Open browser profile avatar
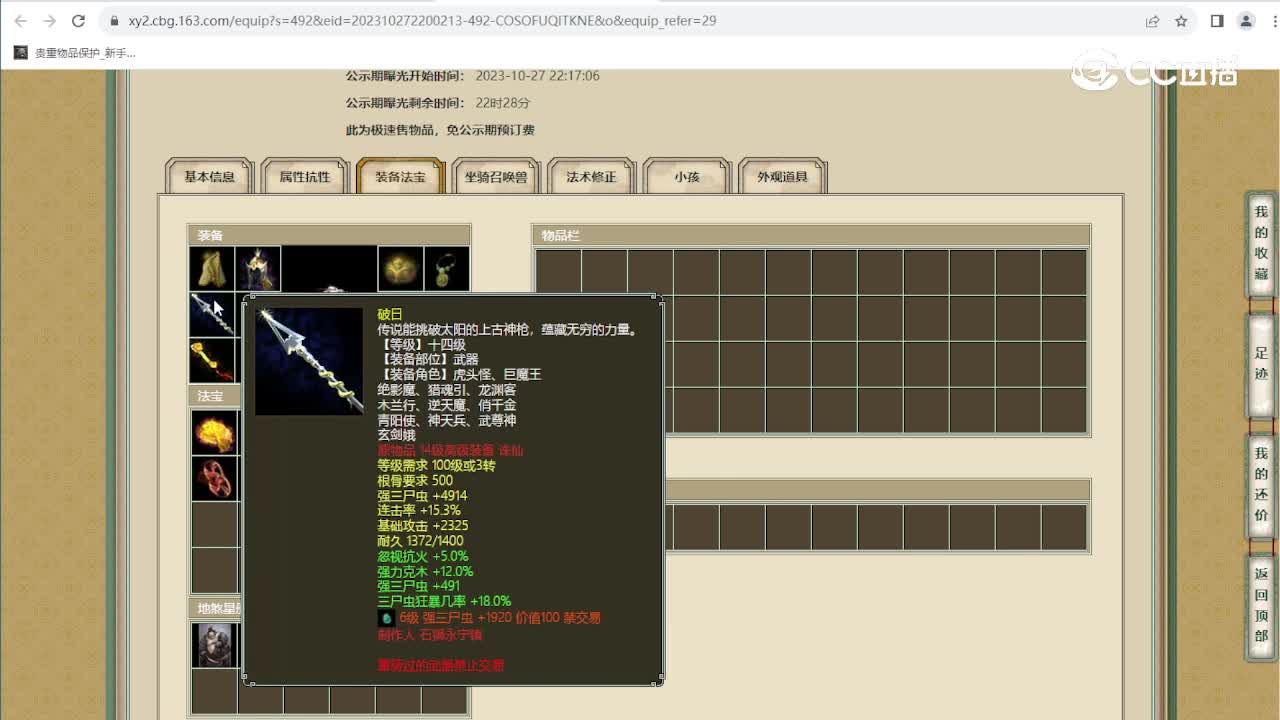Image resolution: width=1280 pixels, height=720 pixels. pyautogui.click(x=1246, y=20)
